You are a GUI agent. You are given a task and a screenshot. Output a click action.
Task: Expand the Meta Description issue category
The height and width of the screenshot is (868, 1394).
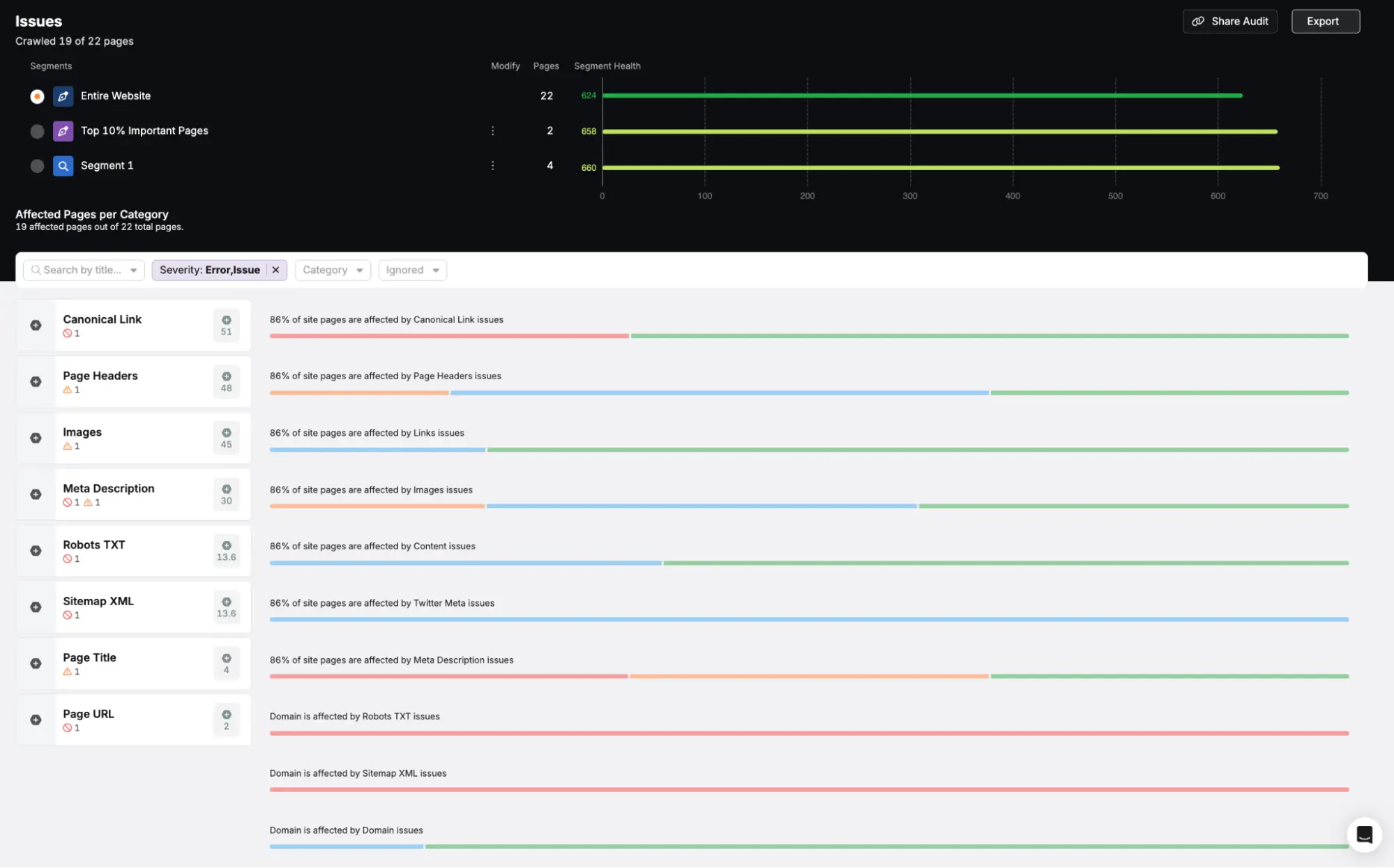36,494
